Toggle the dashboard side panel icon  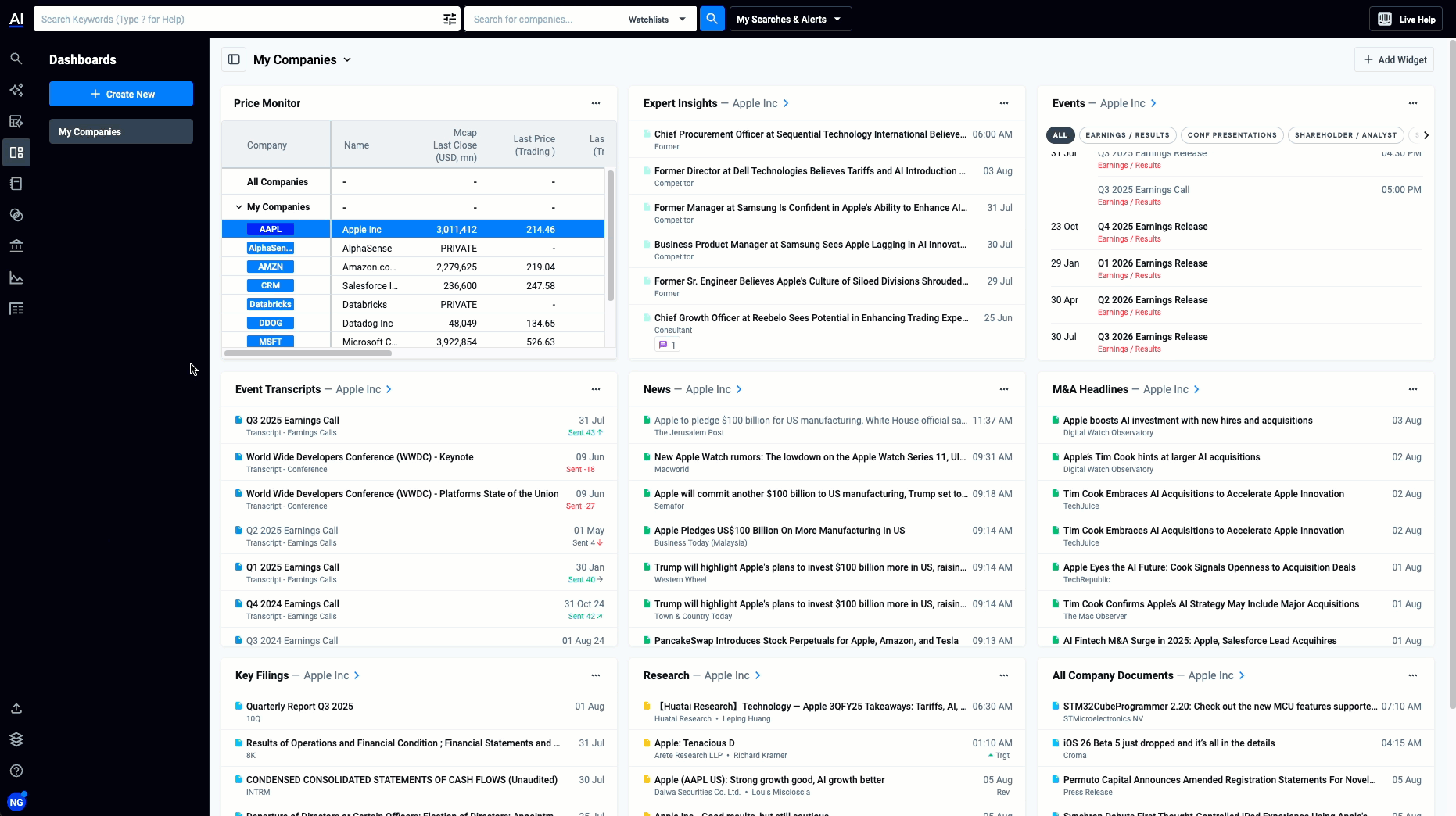234,59
